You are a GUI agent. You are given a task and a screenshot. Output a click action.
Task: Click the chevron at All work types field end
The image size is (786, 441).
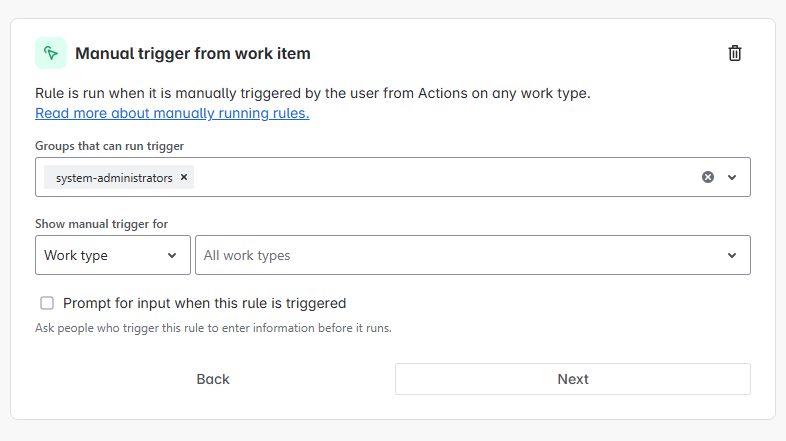pyautogui.click(x=732, y=255)
